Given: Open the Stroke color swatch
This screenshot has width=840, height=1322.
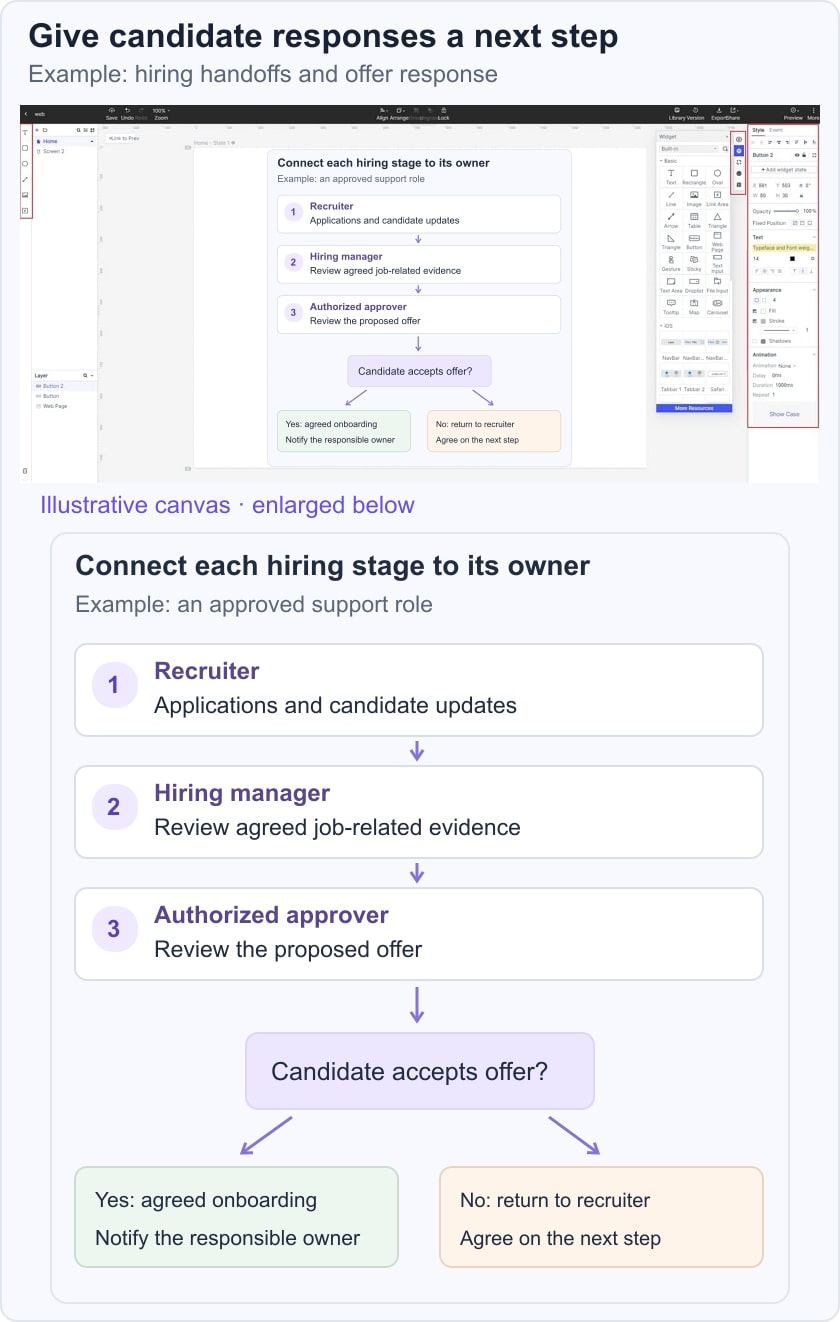Looking at the screenshot, I should click(x=763, y=321).
